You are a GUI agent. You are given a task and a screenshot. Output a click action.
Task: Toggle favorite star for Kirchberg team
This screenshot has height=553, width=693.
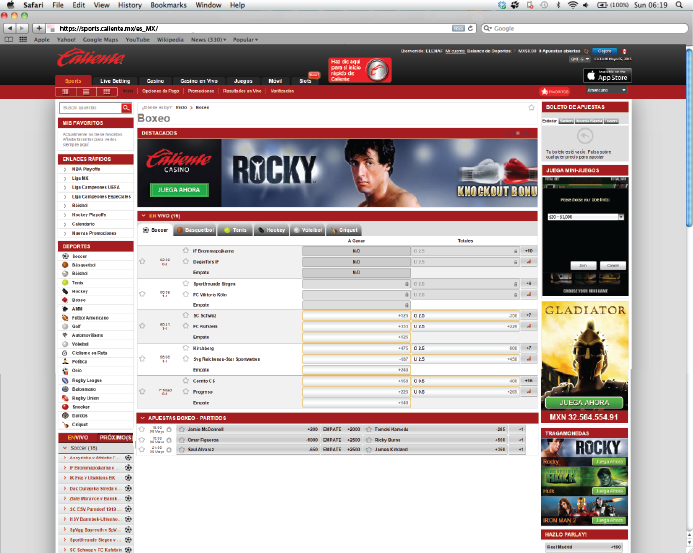tap(186, 348)
